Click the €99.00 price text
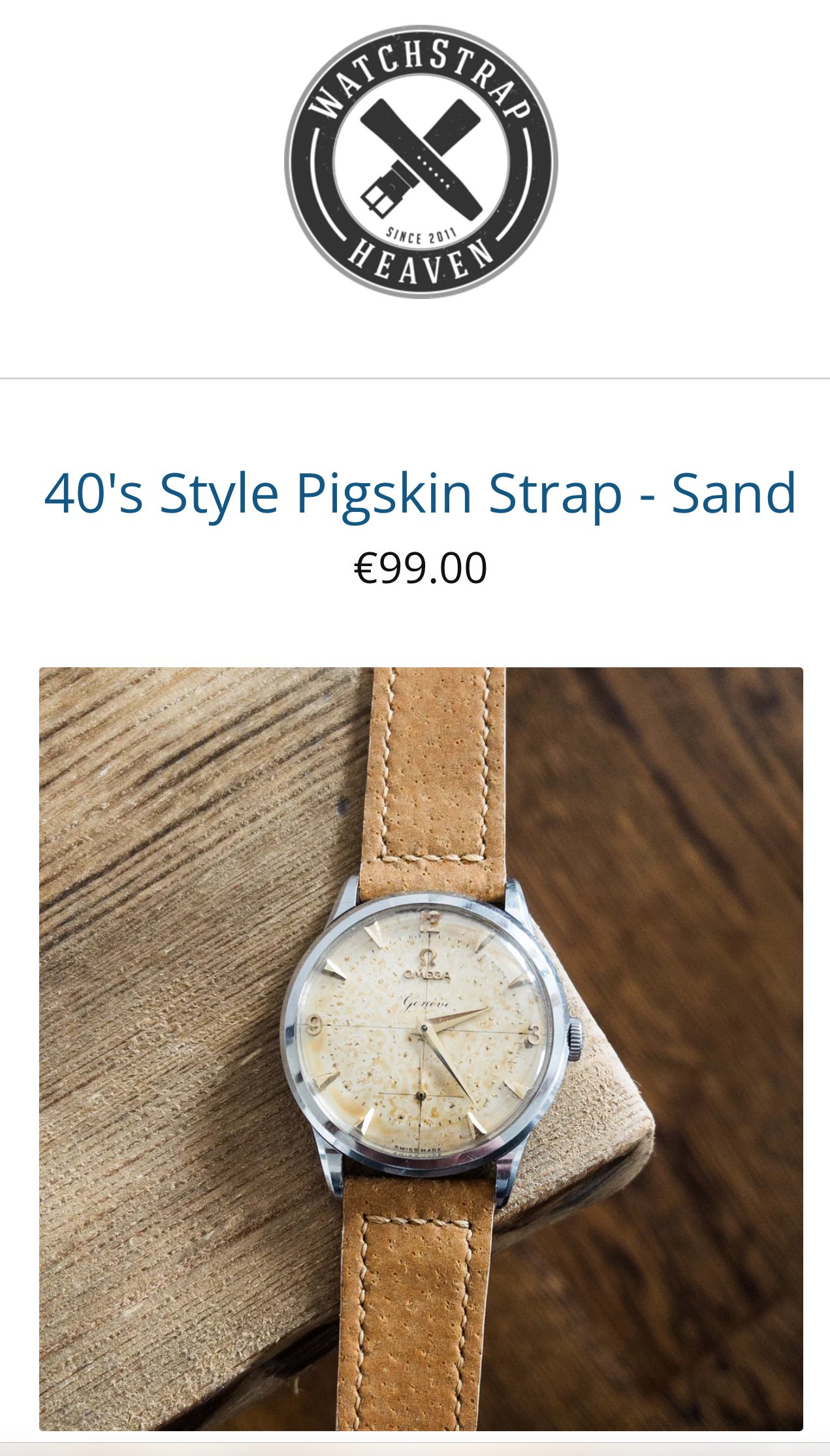 421,567
